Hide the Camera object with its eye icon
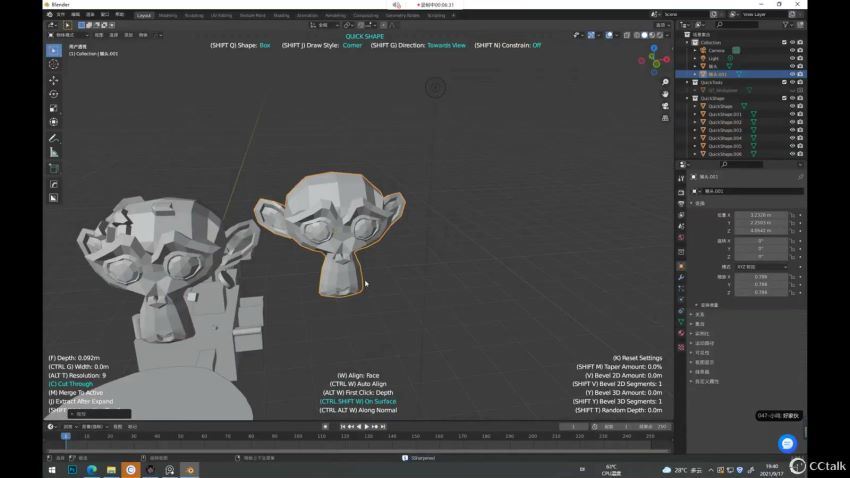 click(792, 50)
